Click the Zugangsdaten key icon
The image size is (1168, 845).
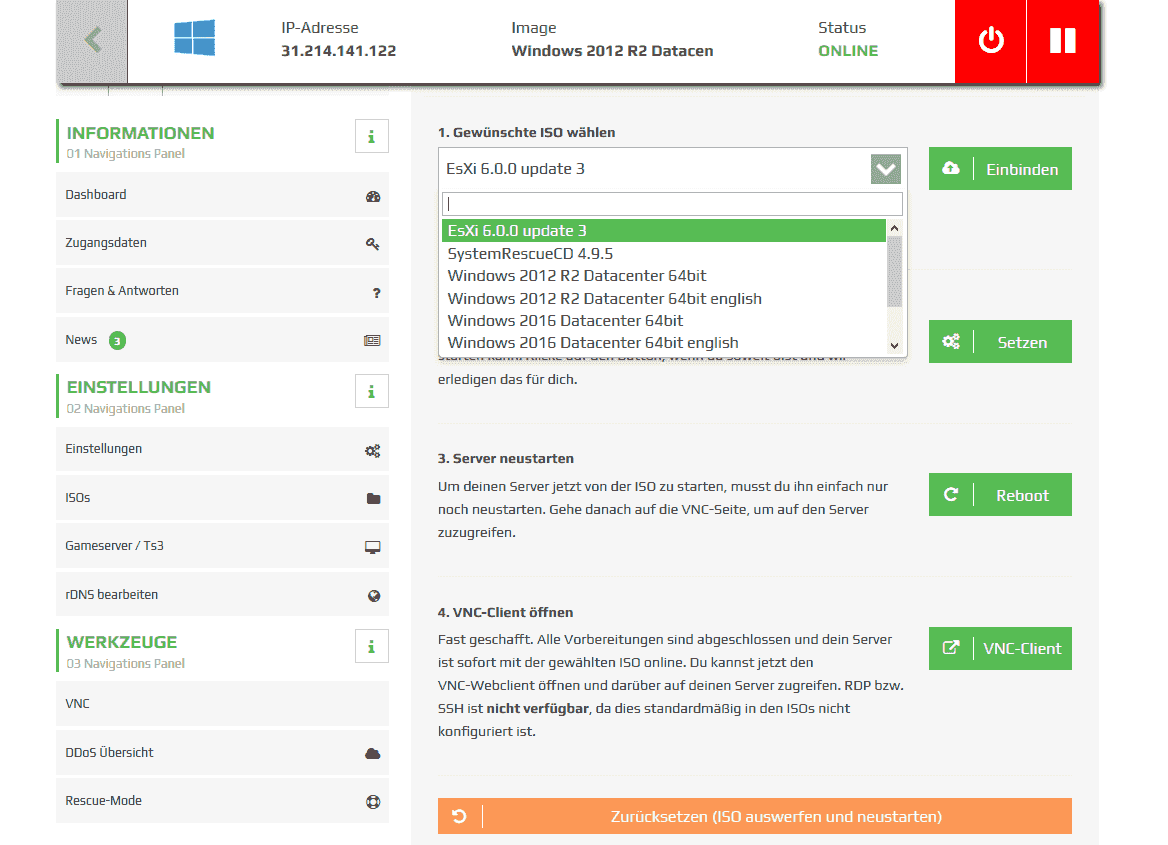click(373, 244)
